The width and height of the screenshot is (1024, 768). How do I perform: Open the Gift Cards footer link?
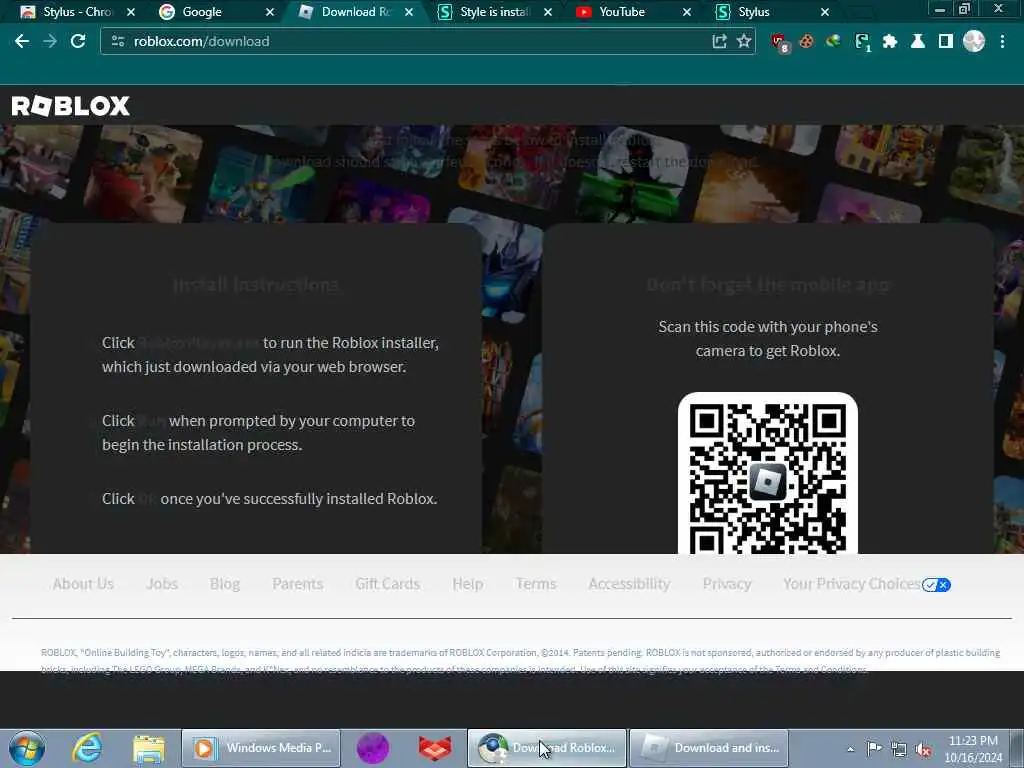click(388, 584)
